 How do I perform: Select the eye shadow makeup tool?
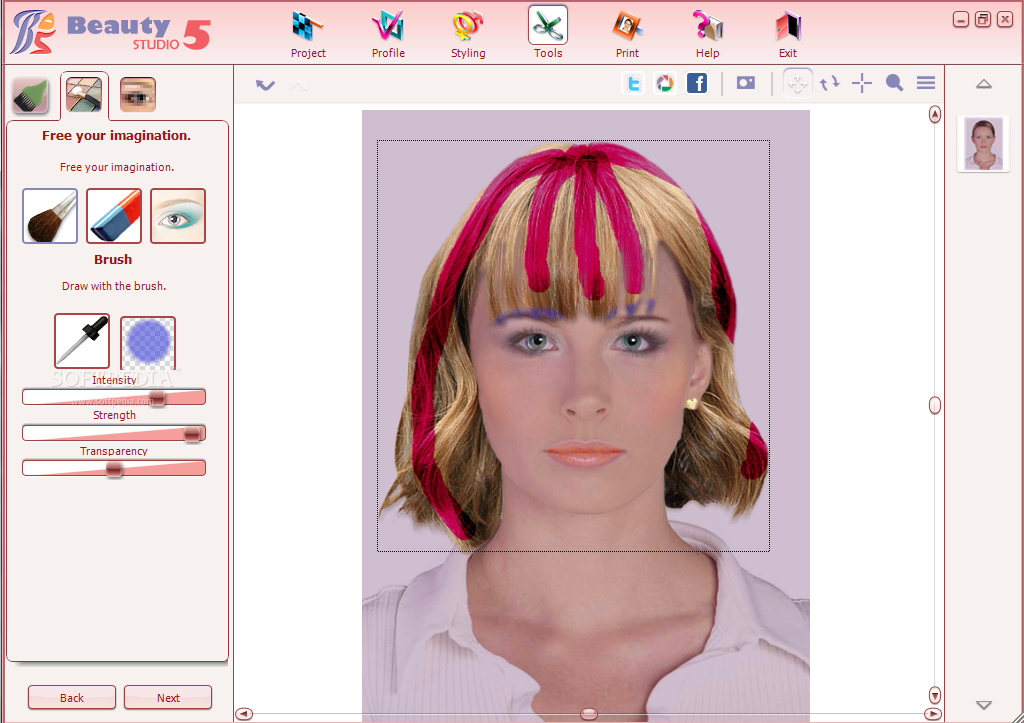tap(178, 216)
